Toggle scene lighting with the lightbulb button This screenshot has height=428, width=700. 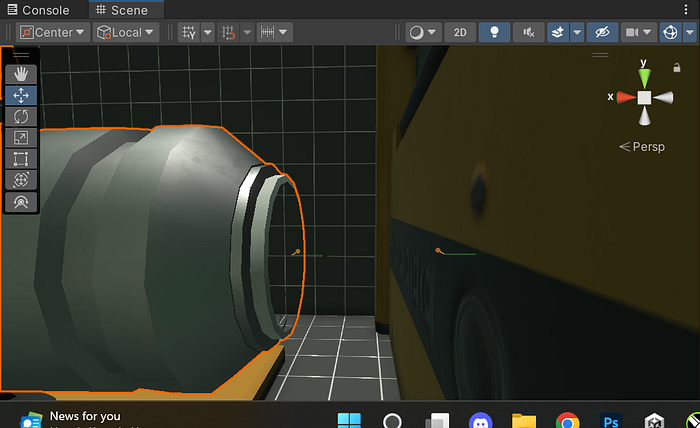point(494,32)
